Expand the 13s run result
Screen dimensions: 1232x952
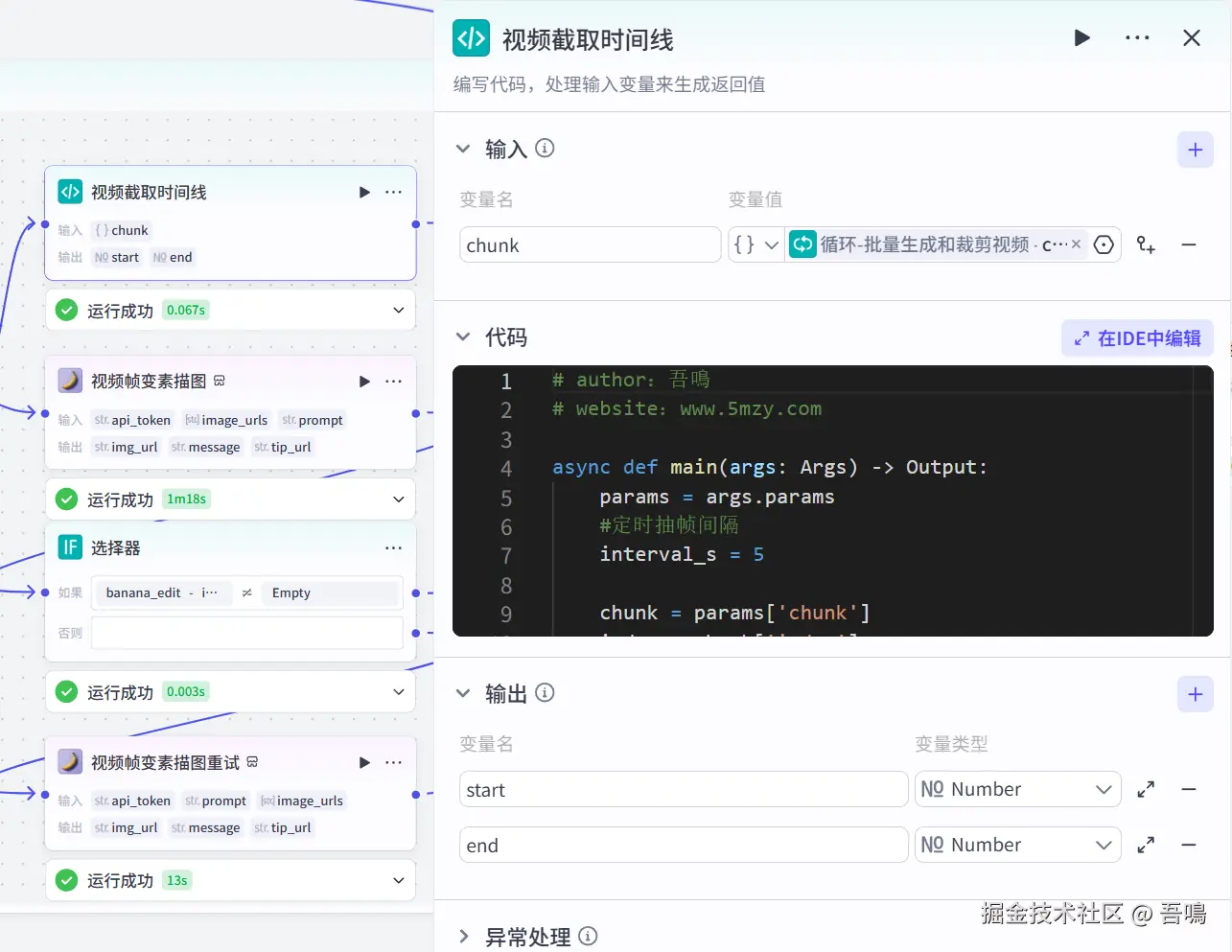pos(399,880)
